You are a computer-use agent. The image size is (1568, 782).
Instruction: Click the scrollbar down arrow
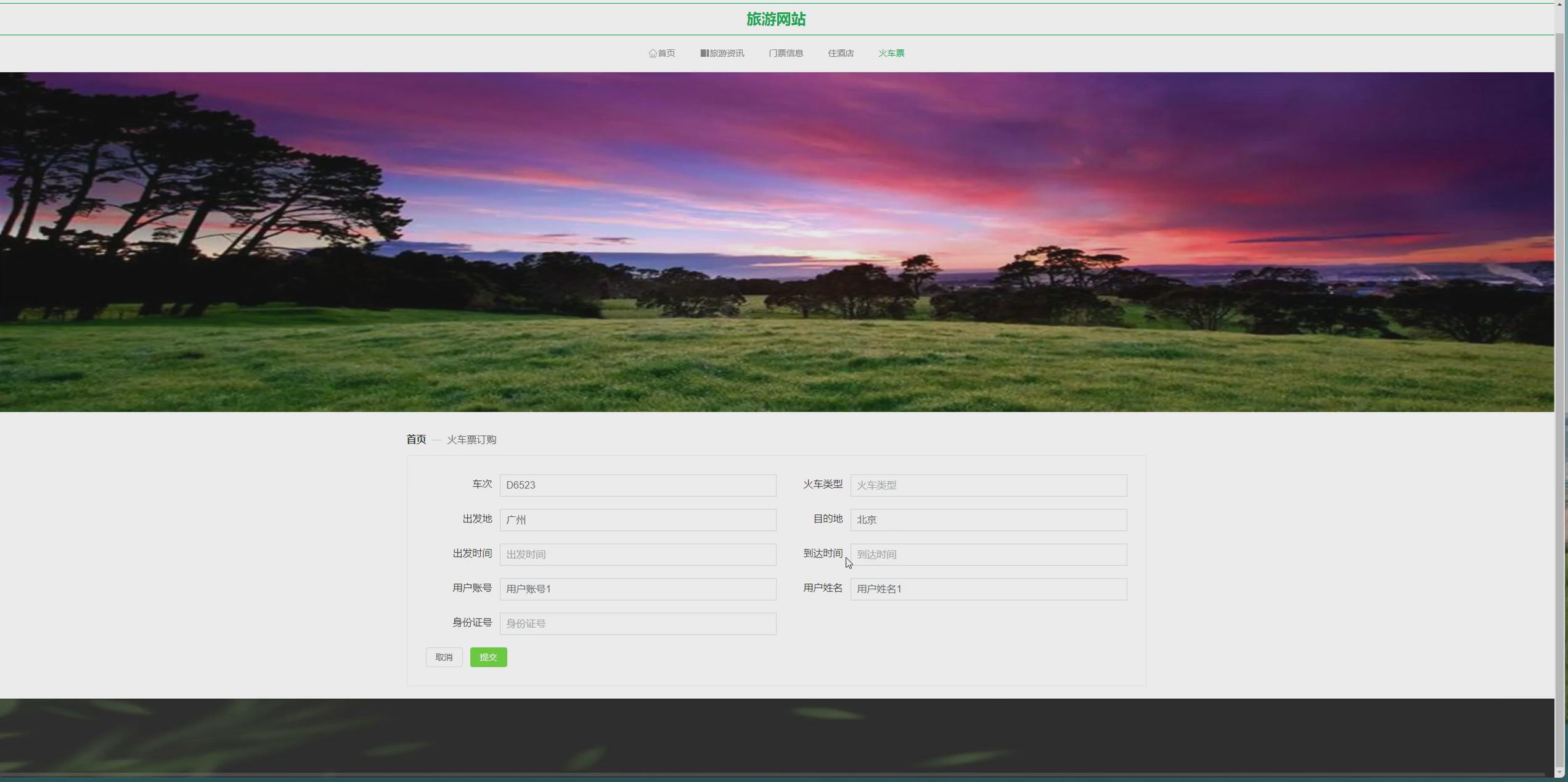1561,772
